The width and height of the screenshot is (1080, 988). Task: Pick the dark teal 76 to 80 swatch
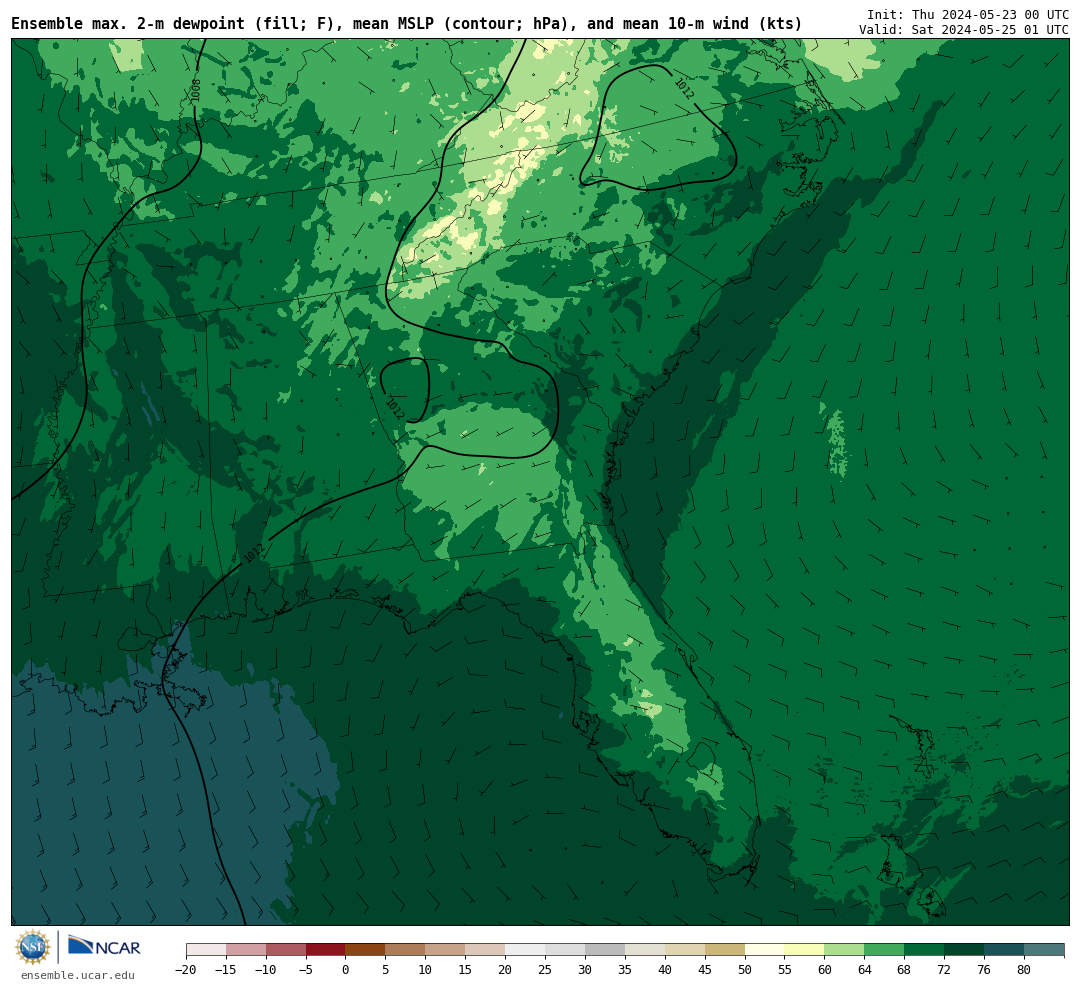click(1004, 950)
